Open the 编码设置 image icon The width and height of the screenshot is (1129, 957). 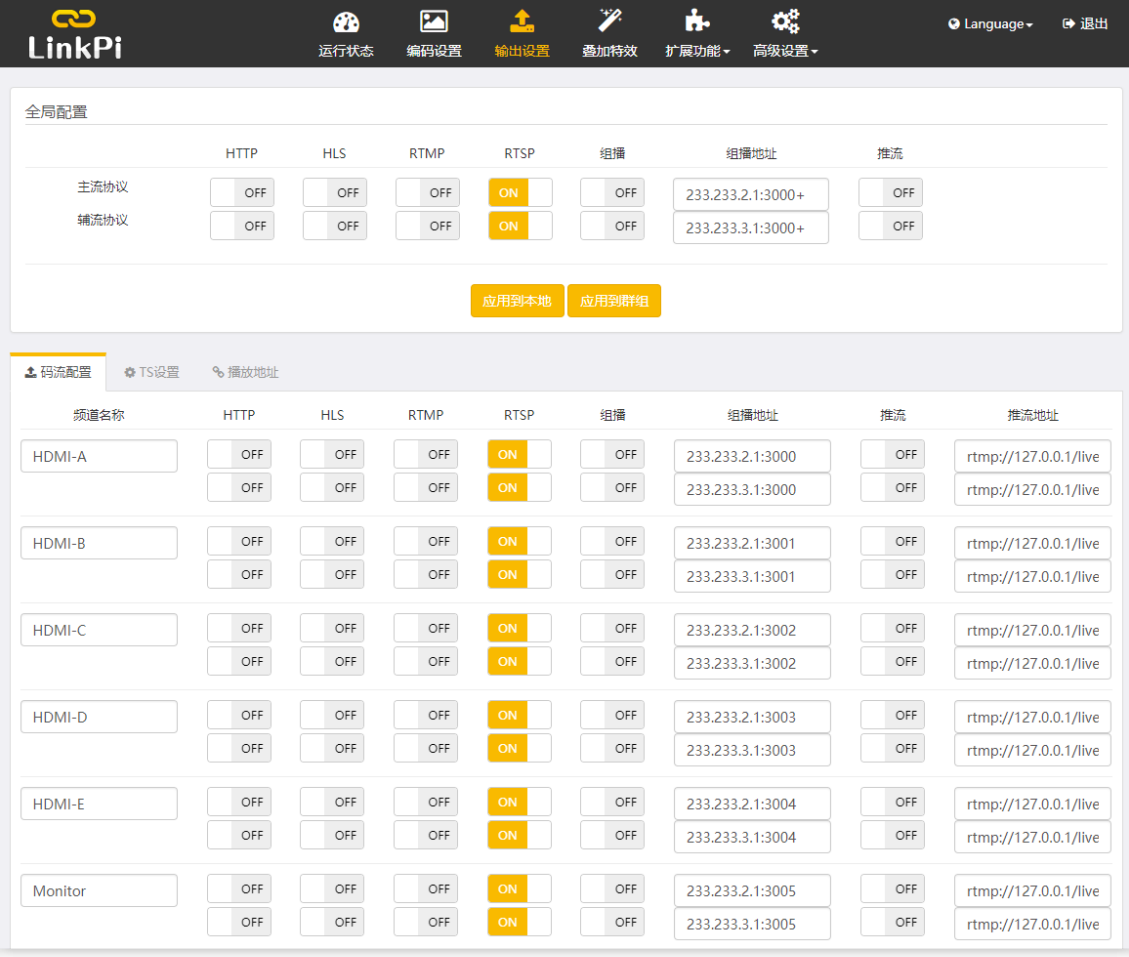coord(433,22)
